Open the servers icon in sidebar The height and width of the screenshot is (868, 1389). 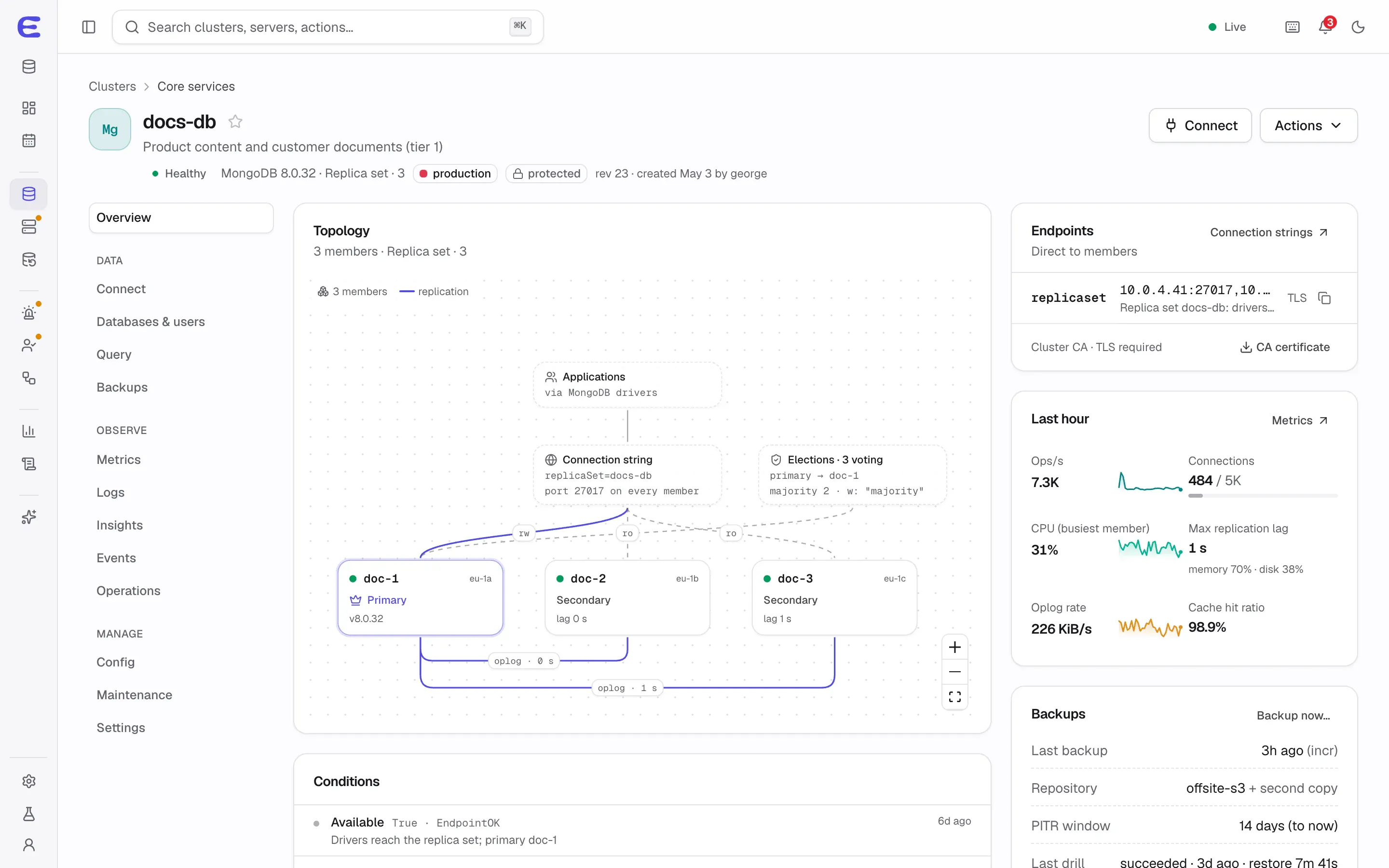(29, 227)
